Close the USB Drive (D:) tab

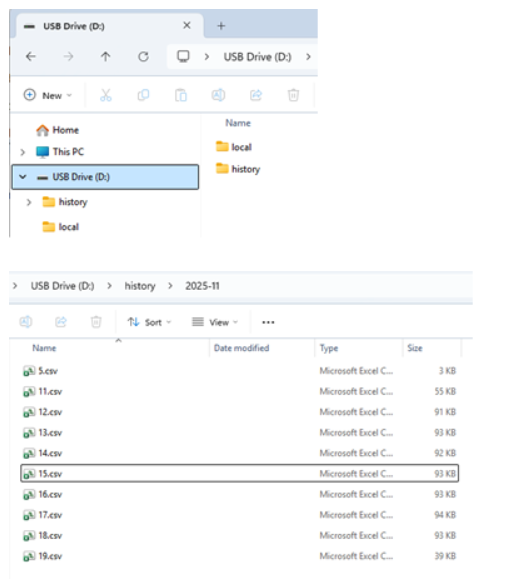pos(187,25)
